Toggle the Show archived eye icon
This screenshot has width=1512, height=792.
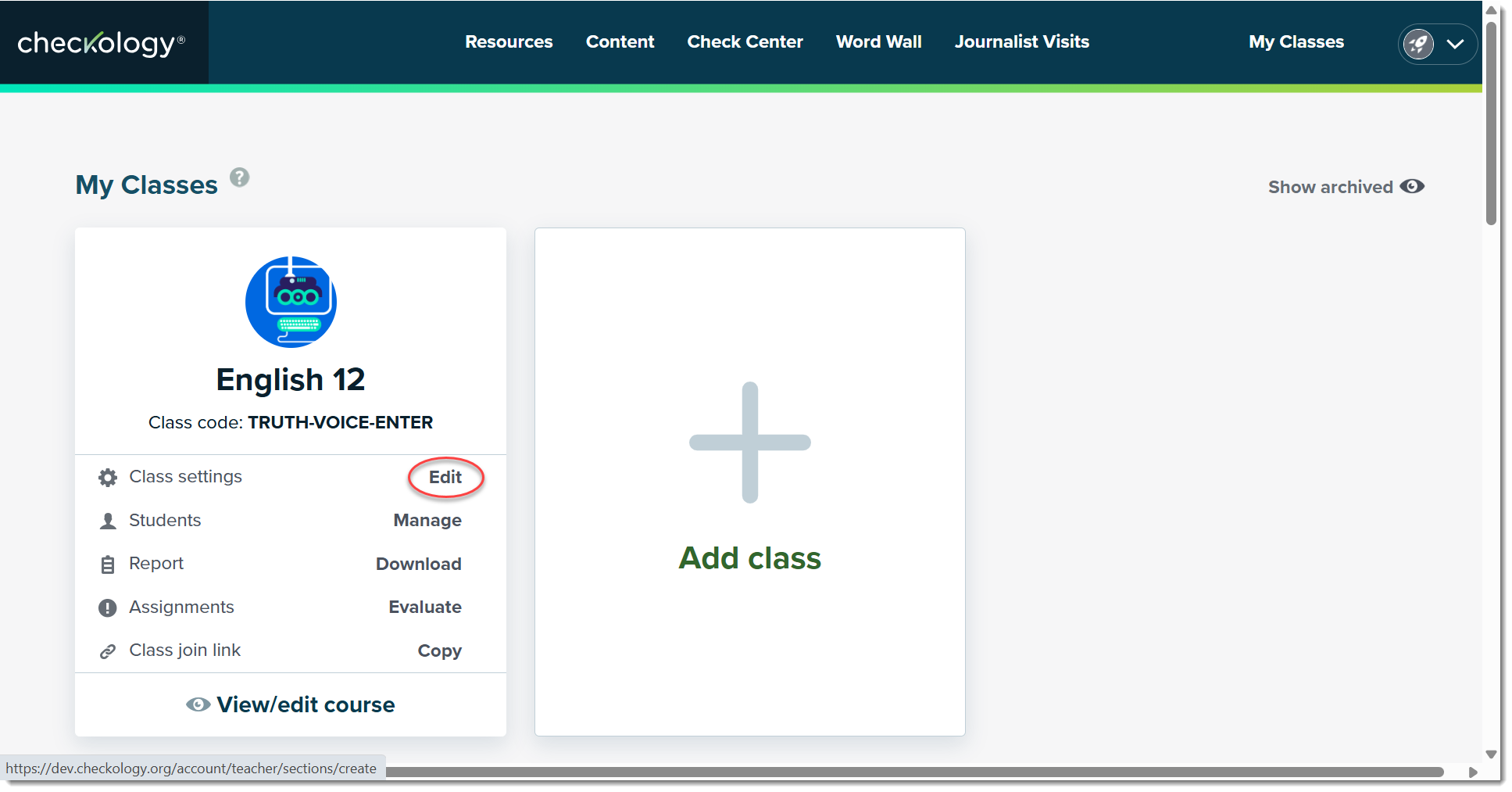[x=1412, y=187]
